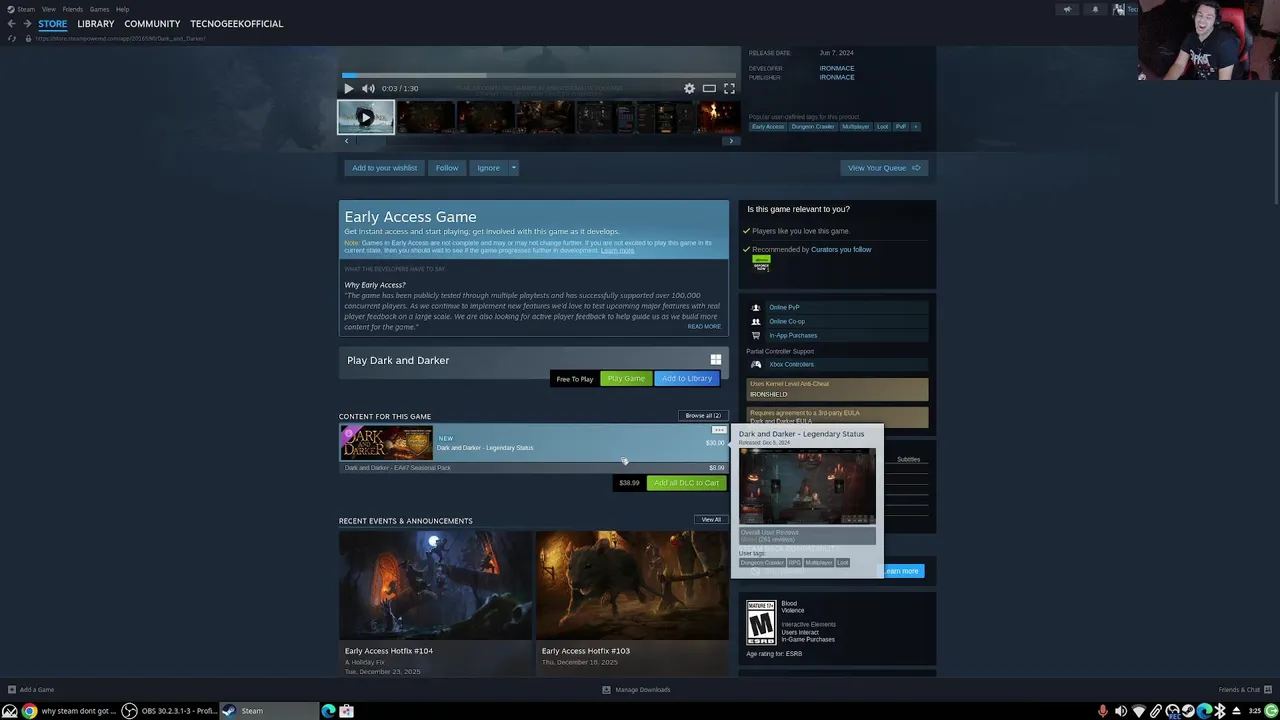This screenshot has height=720, width=1280.
Task: Open Early Access Hotfix #104 announcement
Action: tap(435, 603)
